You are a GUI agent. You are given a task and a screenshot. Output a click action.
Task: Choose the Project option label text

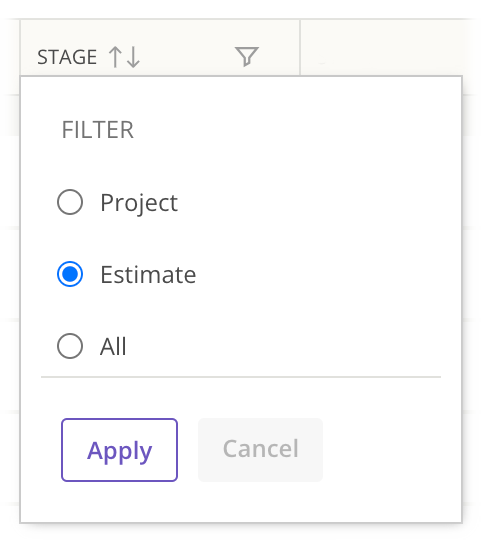coord(139,203)
